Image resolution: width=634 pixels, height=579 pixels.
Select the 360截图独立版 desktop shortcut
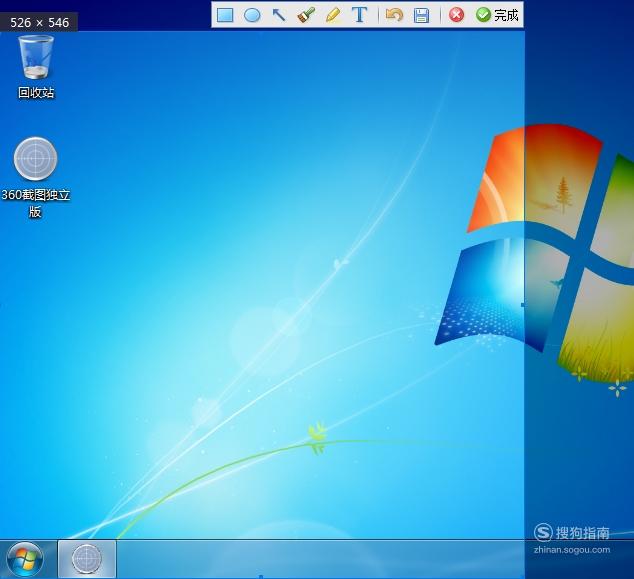point(36,178)
